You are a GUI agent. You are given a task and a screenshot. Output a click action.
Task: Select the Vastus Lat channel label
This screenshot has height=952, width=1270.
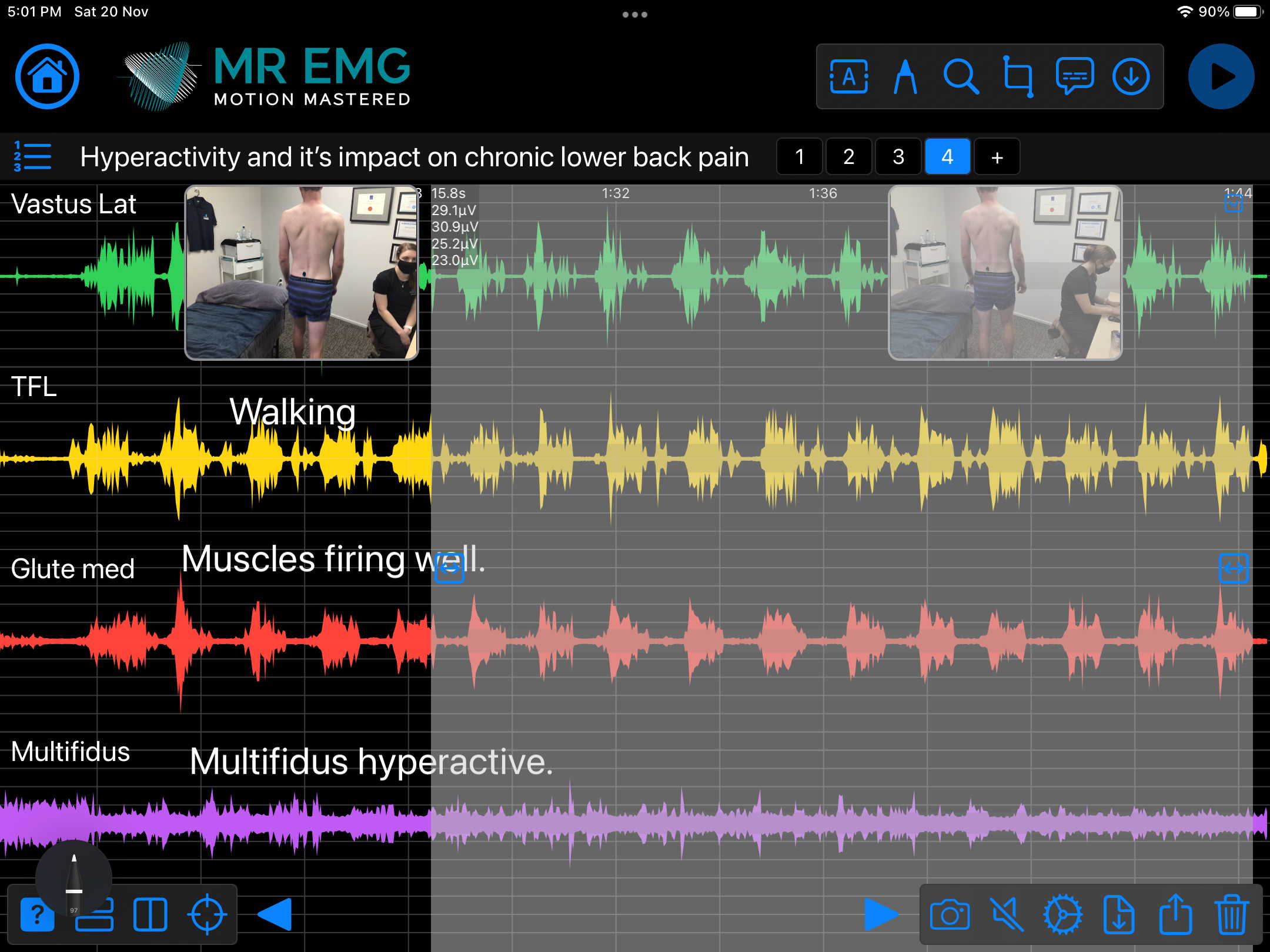pos(73,205)
